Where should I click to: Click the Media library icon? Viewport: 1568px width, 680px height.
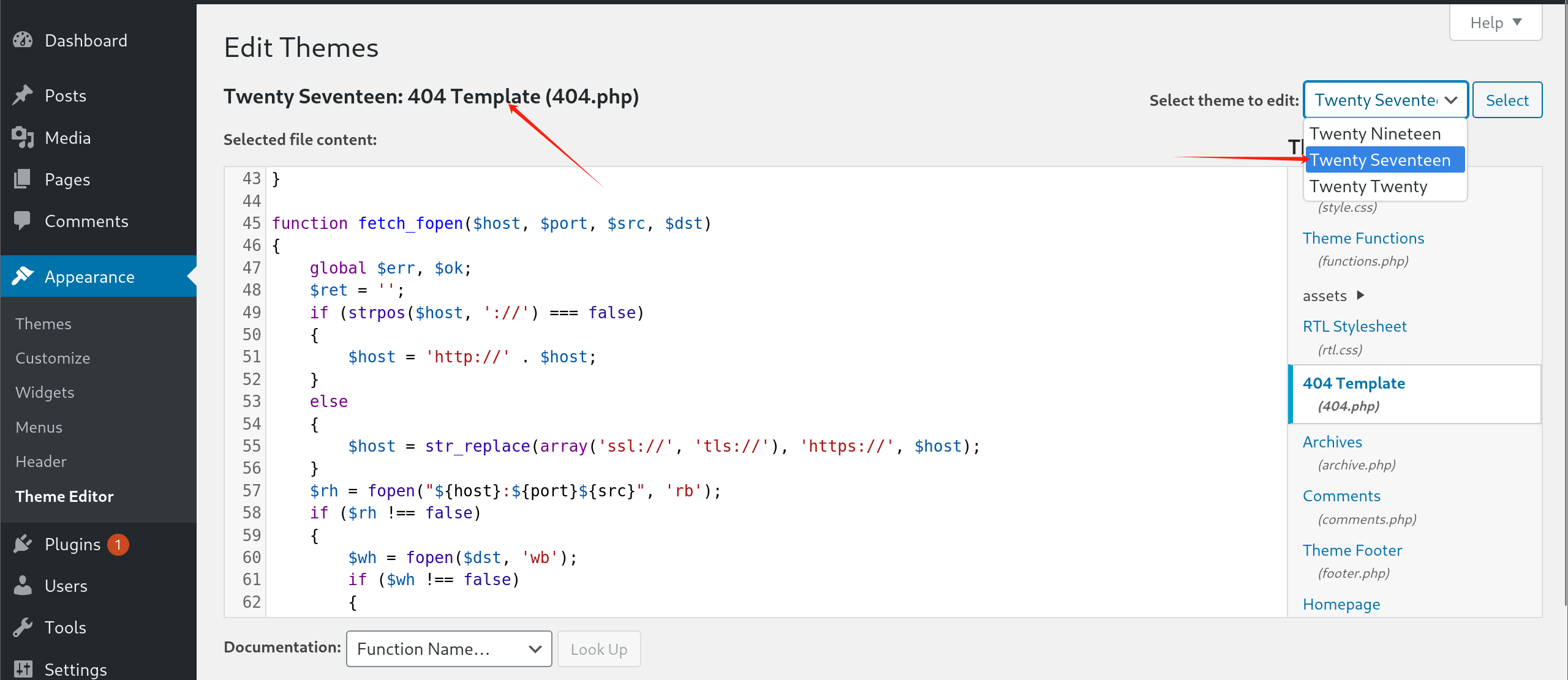pos(23,138)
